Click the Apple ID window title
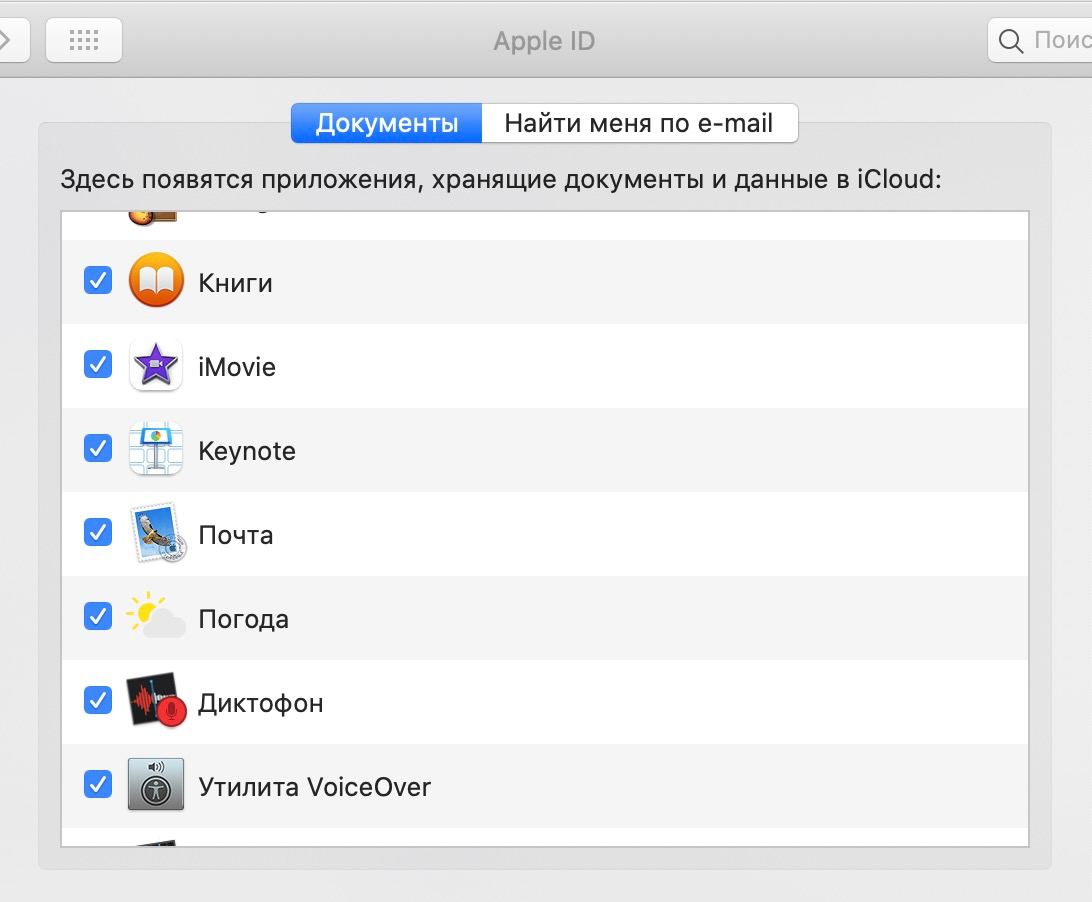This screenshot has height=902, width=1092. click(545, 41)
